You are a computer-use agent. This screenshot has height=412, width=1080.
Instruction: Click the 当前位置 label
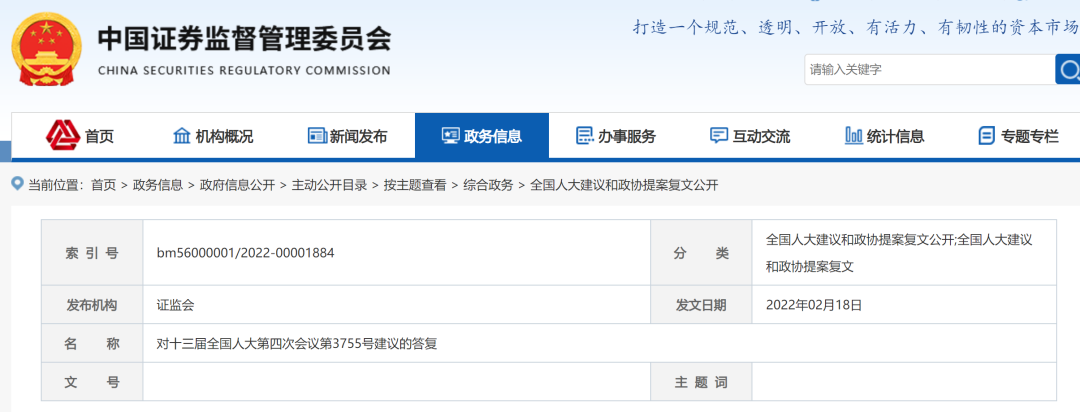56,185
